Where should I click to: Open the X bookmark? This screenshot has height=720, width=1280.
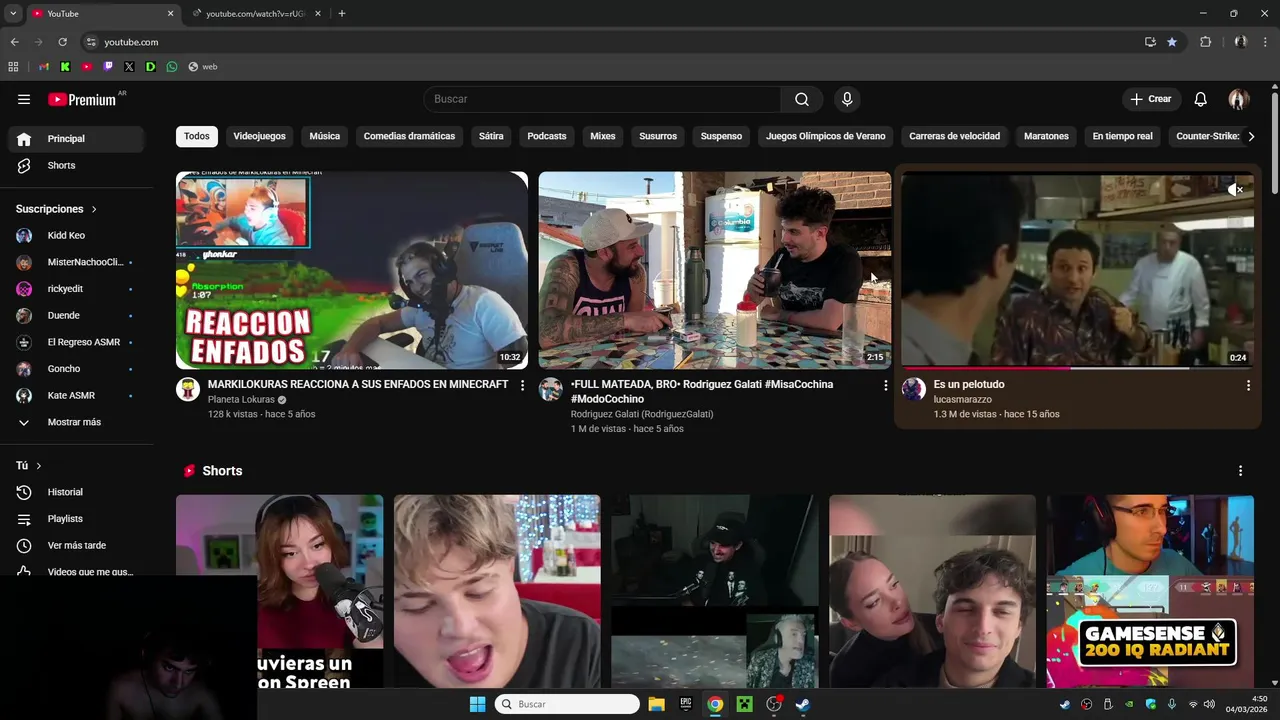(x=129, y=67)
